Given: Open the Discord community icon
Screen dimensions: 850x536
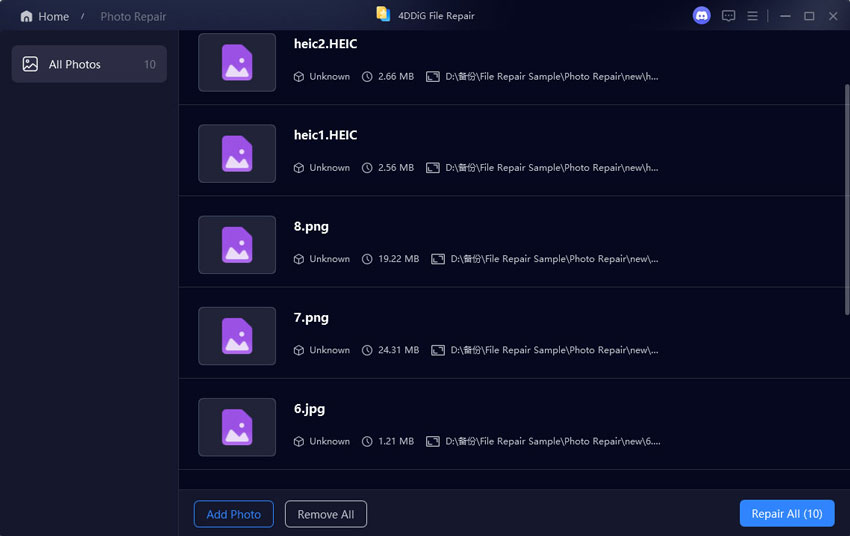Looking at the screenshot, I should pyautogui.click(x=701, y=16).
